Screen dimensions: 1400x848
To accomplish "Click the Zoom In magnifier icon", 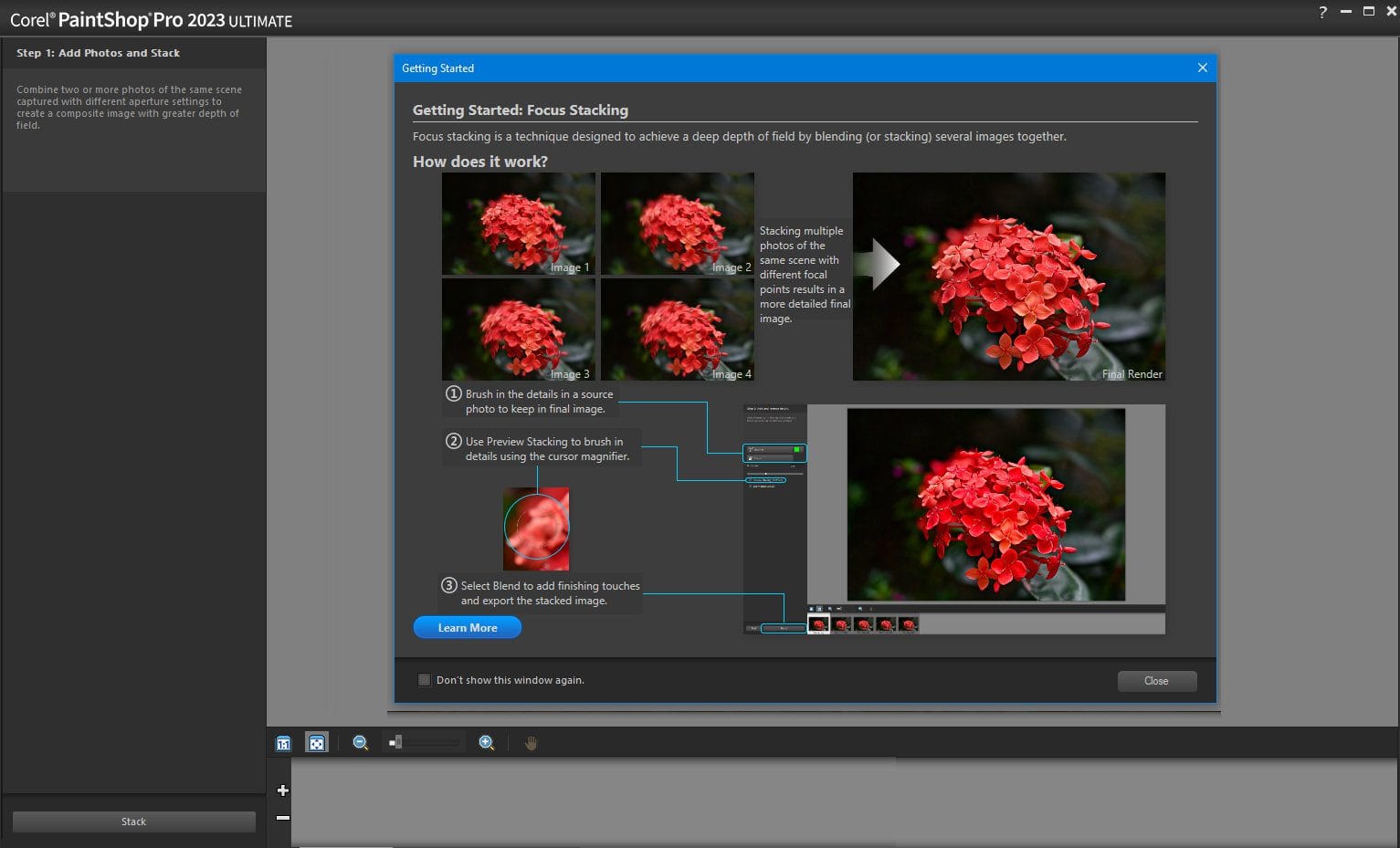I will pos(486,742).
